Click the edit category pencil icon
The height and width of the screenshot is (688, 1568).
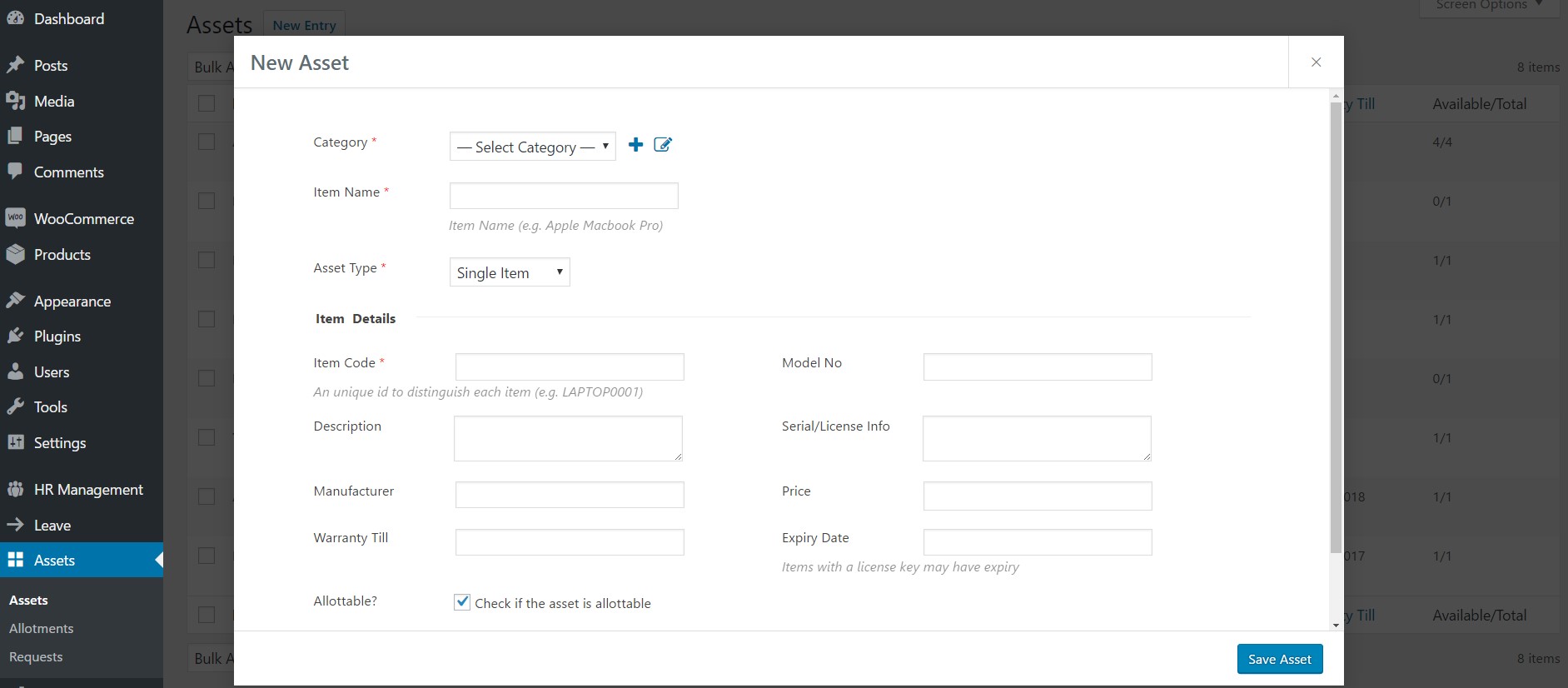coord(663,145)
